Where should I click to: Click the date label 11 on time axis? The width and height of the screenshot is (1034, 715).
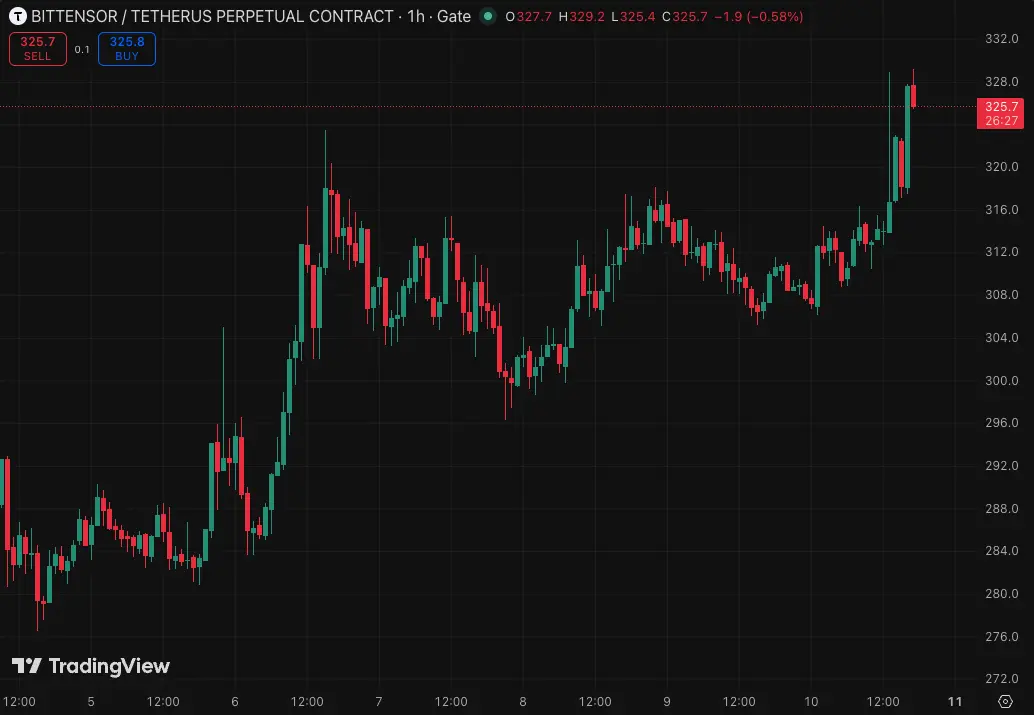(955, 702)
